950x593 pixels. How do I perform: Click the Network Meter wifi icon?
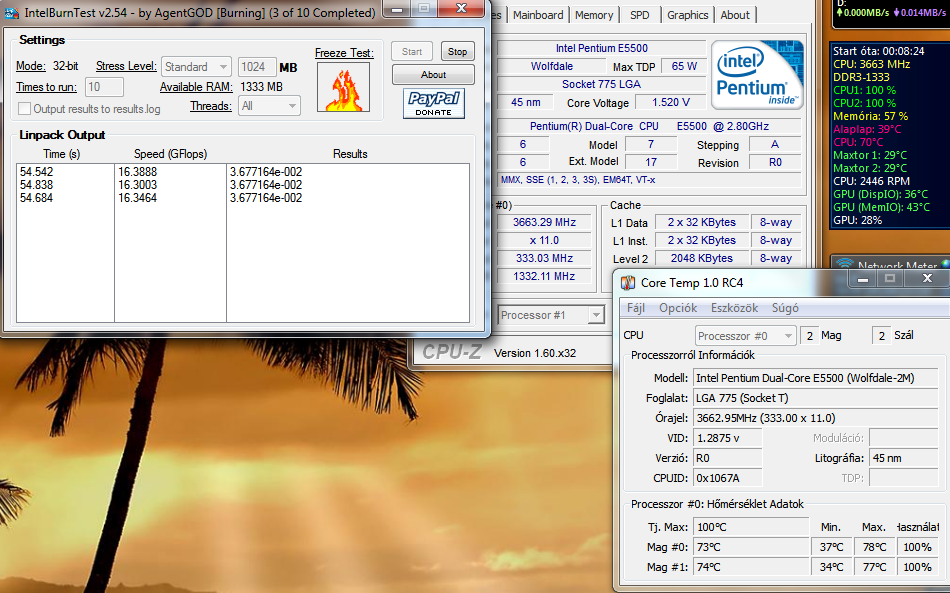click(x=844, y=265)
